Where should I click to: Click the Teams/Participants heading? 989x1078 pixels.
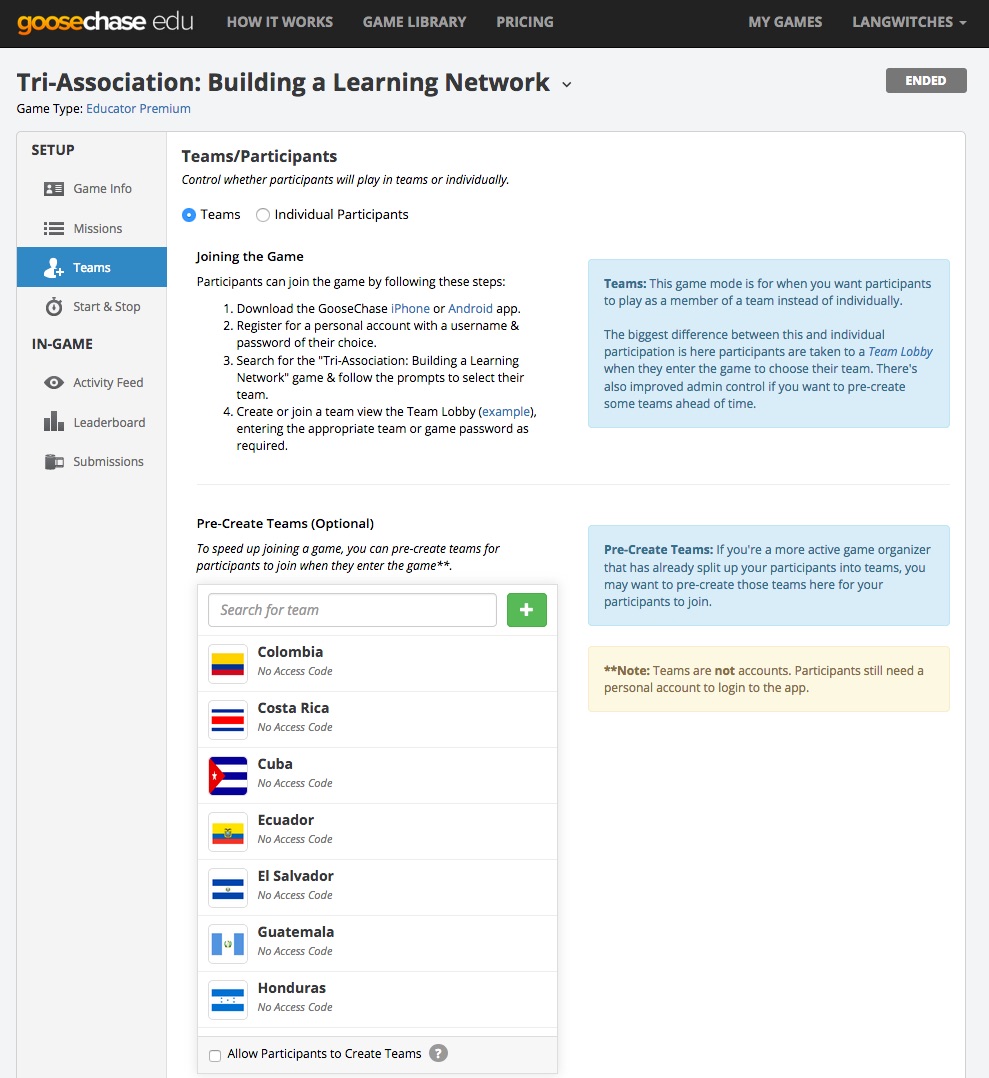(259, 156)
